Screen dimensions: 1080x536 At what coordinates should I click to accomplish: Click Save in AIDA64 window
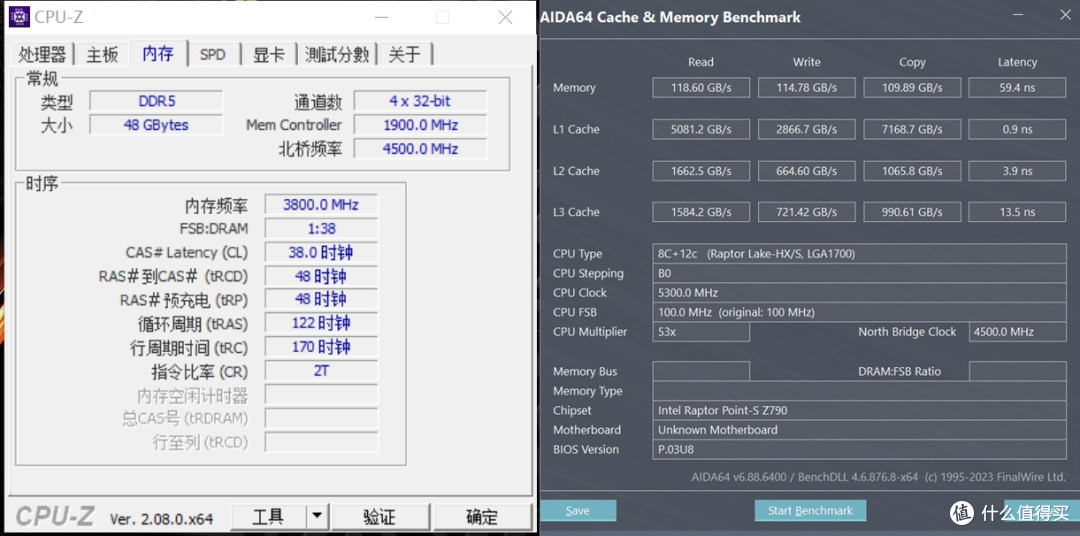coord(577,511)
